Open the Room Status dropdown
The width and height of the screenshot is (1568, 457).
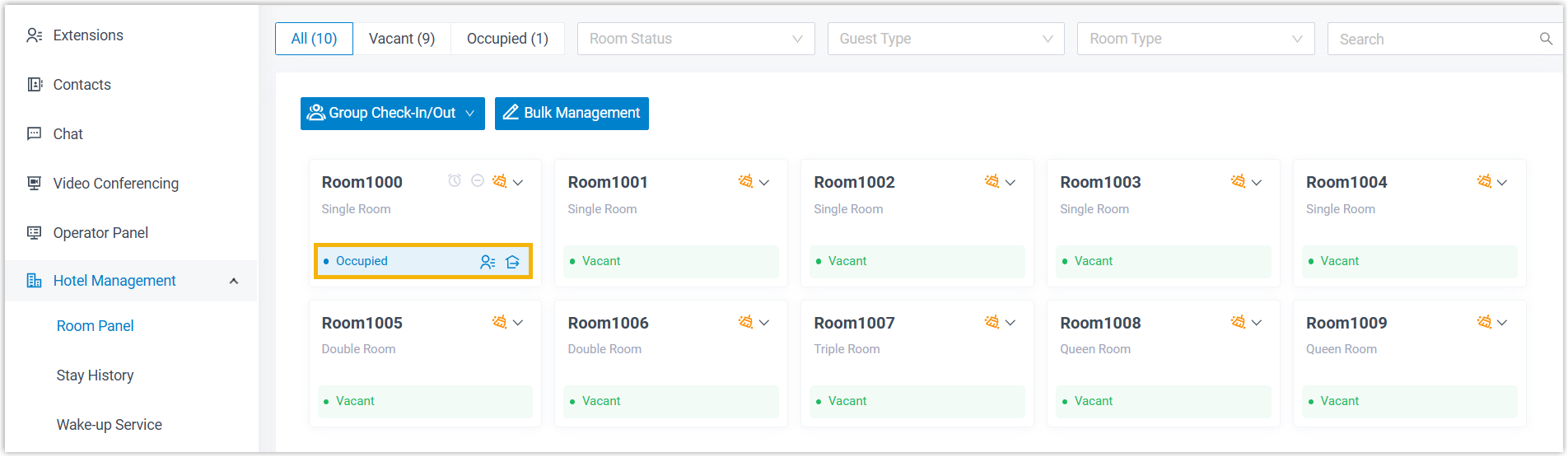696,39
